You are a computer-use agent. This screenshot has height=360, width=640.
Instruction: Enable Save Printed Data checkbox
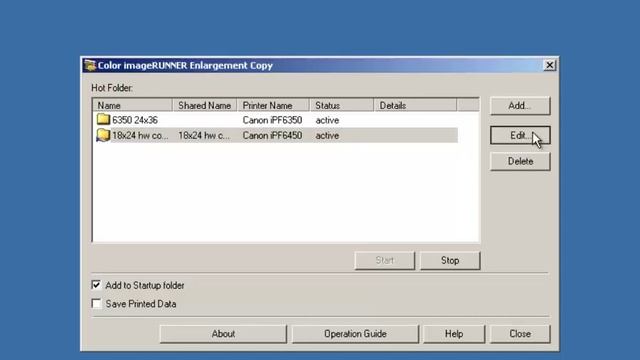(96, 304)
